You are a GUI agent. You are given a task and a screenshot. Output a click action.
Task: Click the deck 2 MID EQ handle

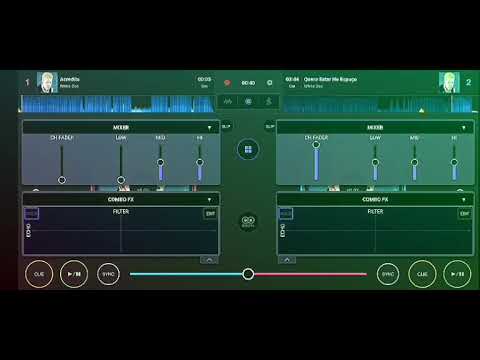tap(415, 162)
